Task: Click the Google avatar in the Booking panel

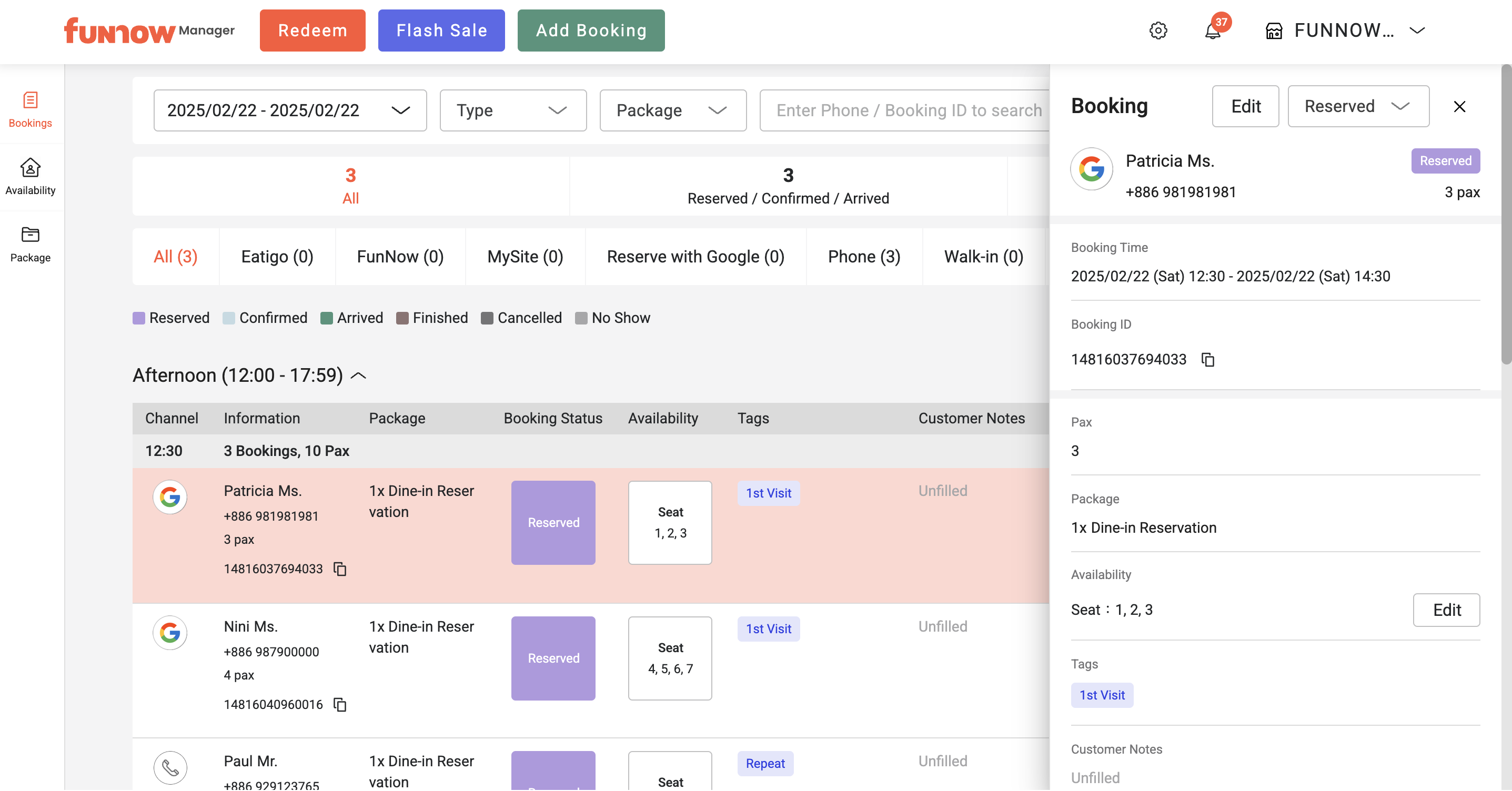Action: pyautogui.click(x=1091, y=169)
